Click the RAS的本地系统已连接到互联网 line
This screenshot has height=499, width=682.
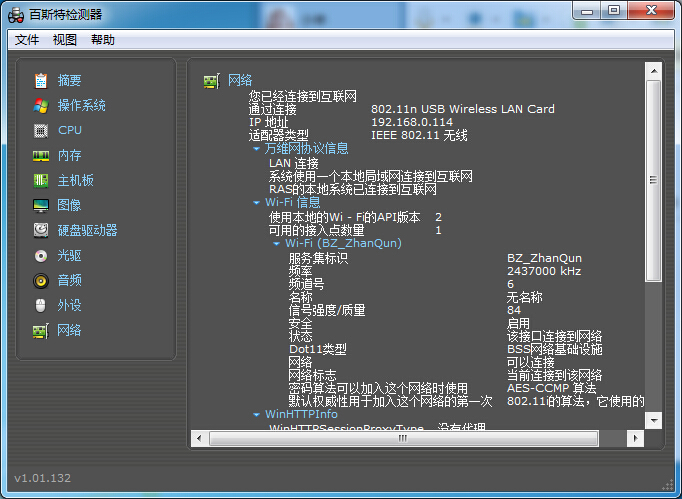pos(353,190)
